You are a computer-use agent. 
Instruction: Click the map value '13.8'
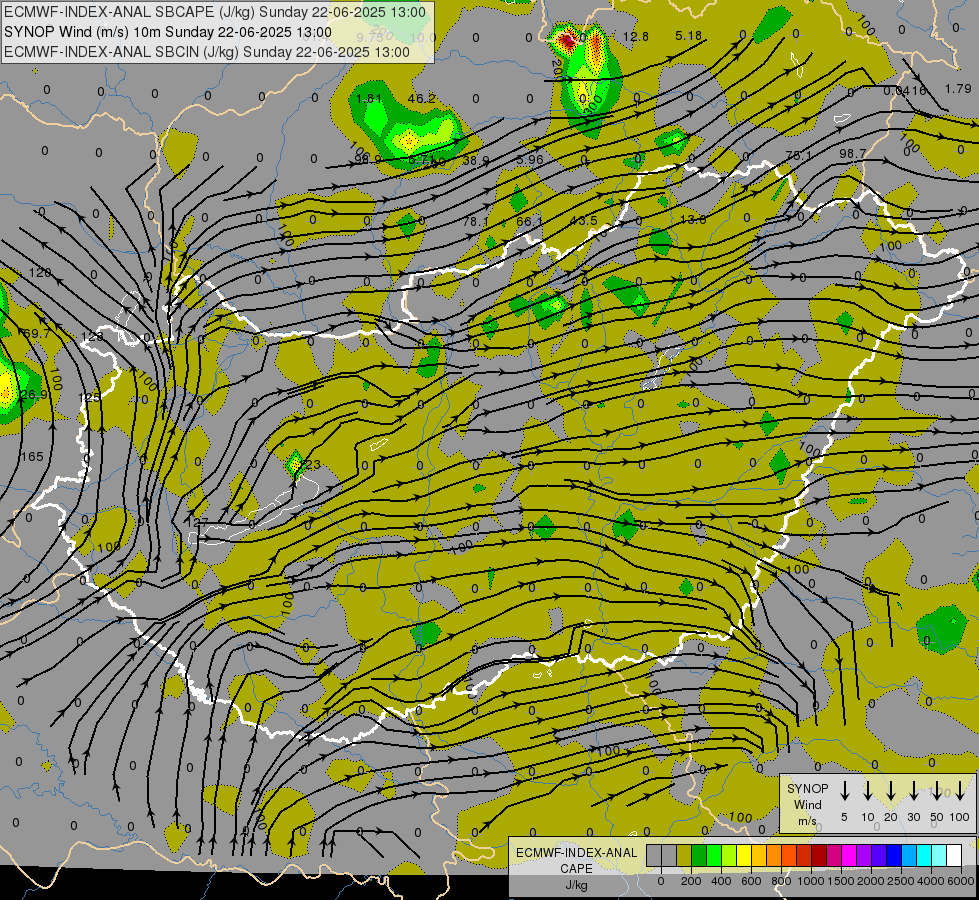693,219
